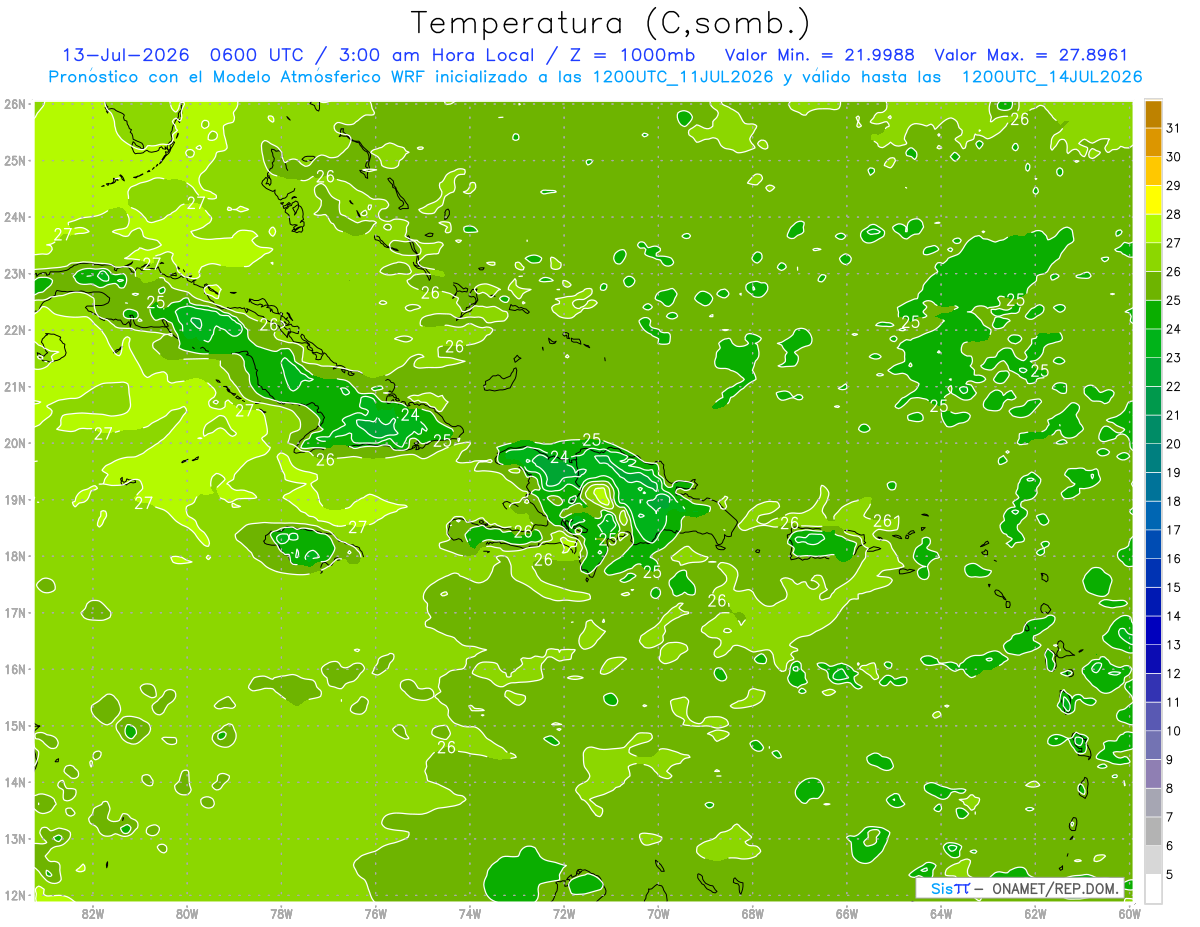Click the "78W" longitude axis label
Viewport: 1200px width, 927px height.
coord(281,912)
